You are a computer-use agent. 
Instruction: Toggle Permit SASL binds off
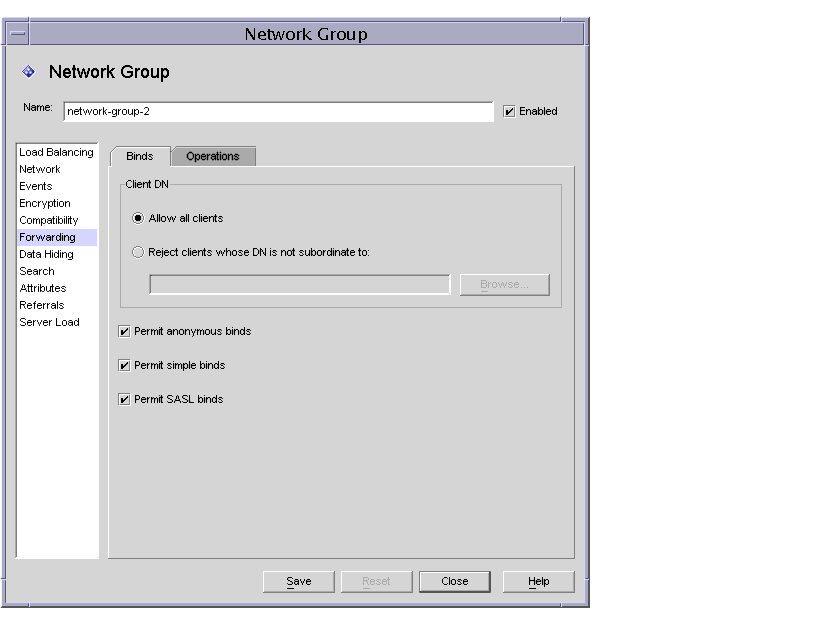pos(123,399)
